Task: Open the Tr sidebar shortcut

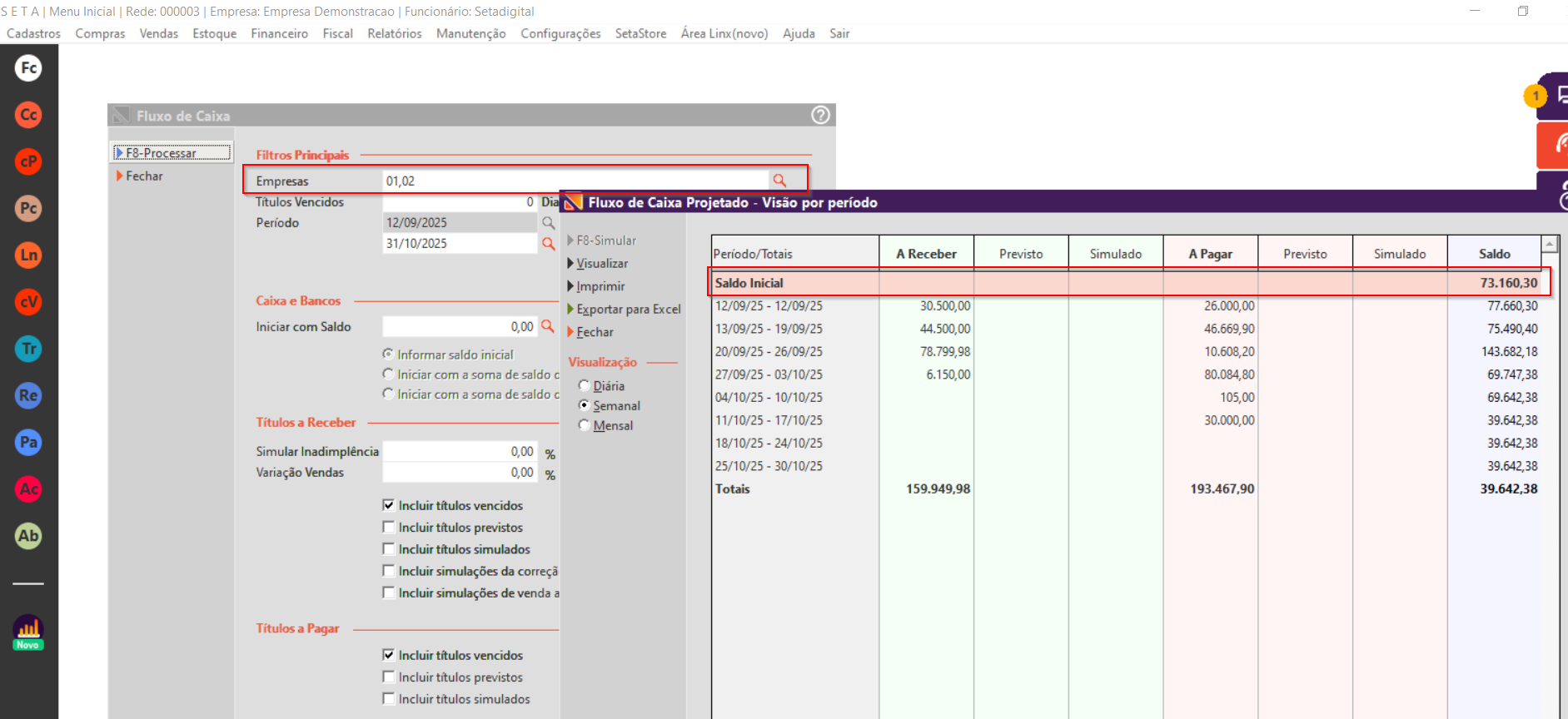Action: point(28,349)
